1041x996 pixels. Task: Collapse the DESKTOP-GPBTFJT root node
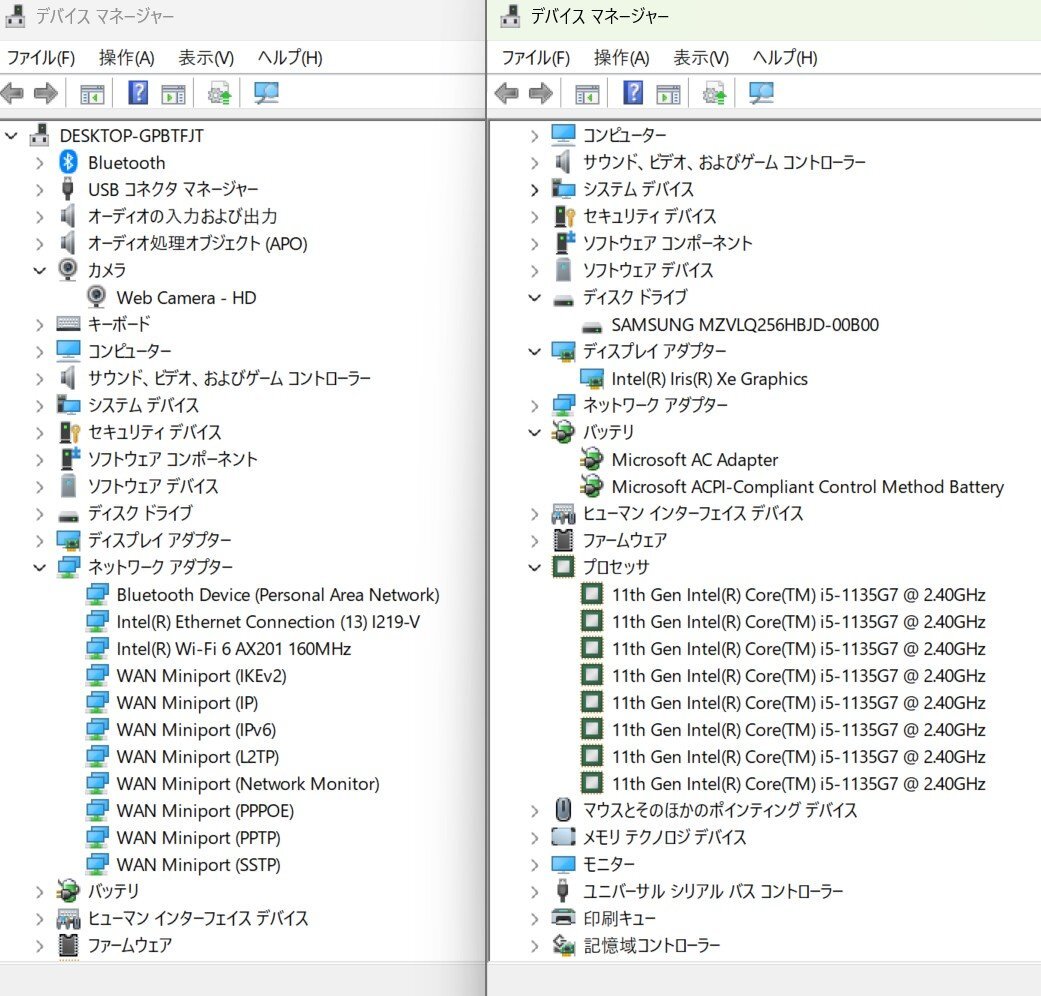pyautogui.click(x=11, y=136)
